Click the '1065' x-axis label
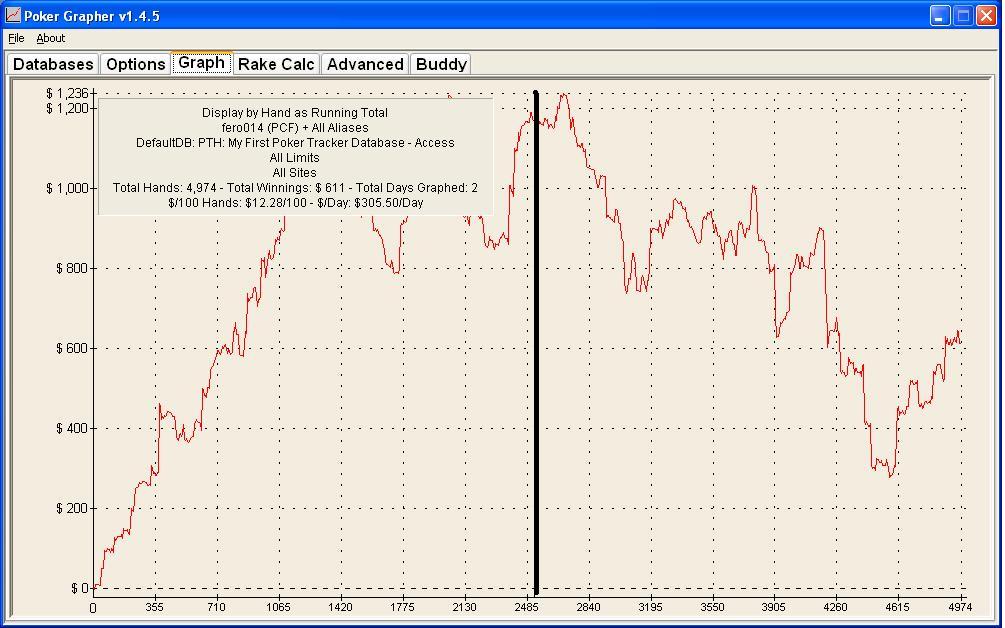1005x628 pixels. (279, 607)
